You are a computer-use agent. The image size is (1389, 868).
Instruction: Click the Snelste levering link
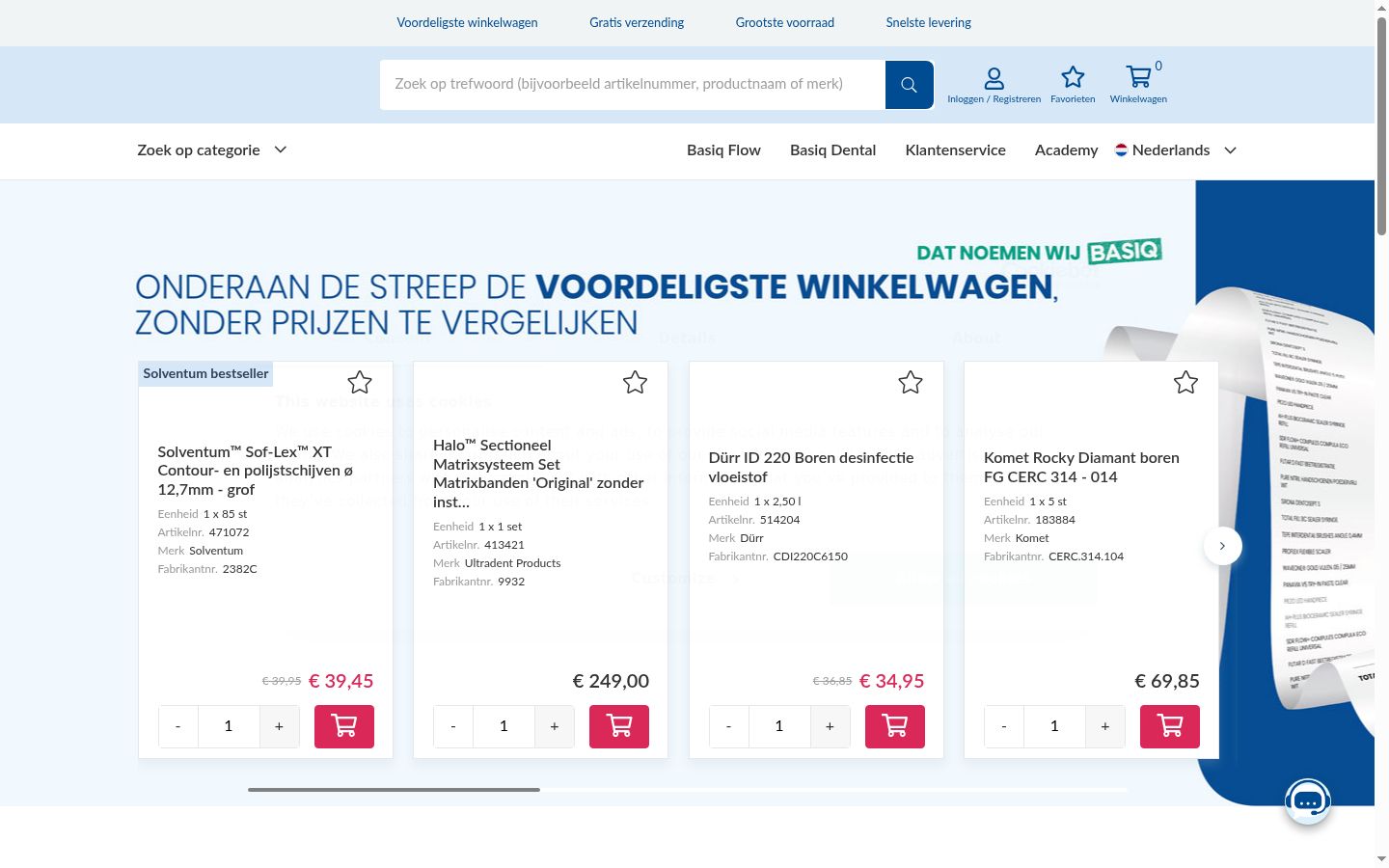[x=929, y=22]
